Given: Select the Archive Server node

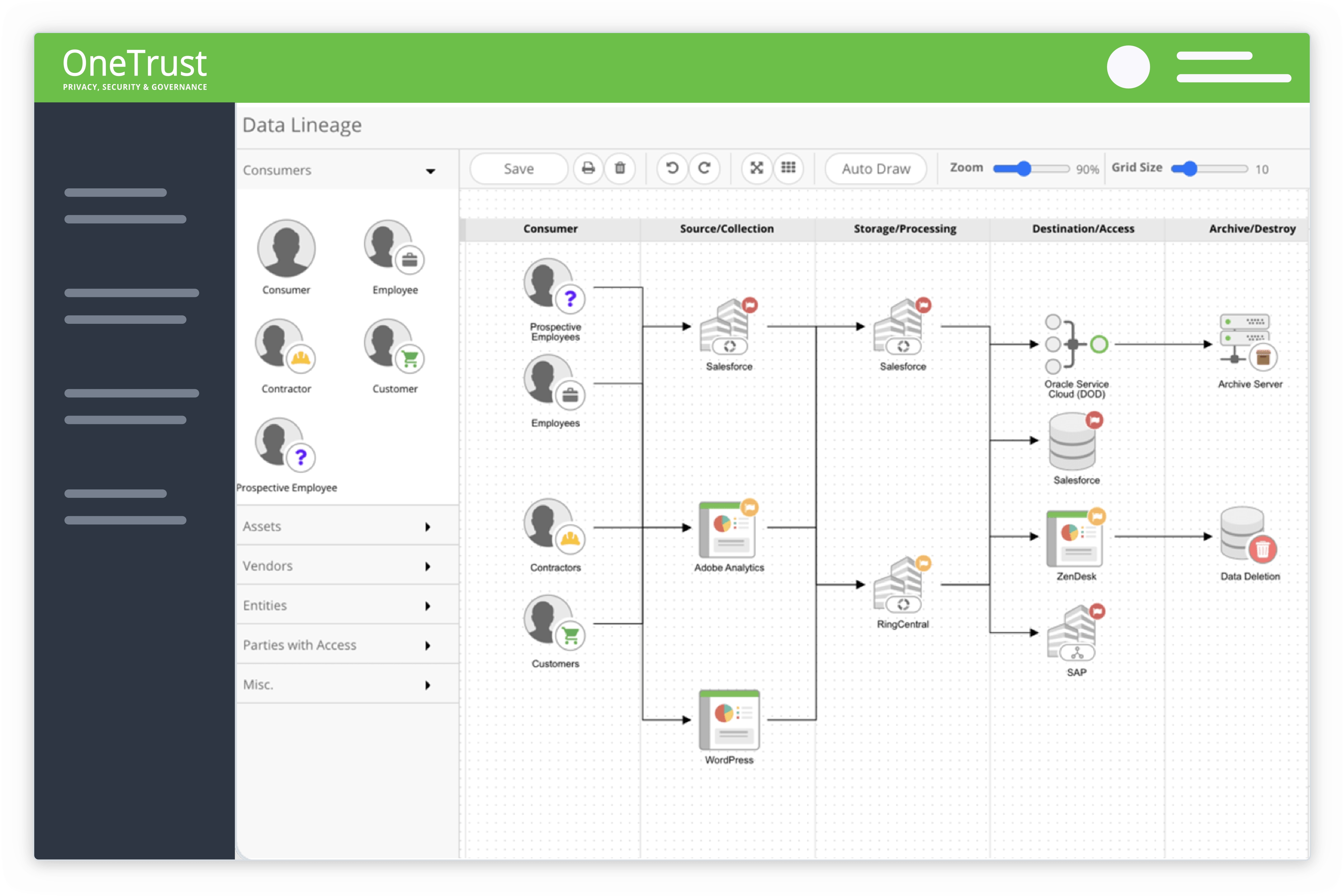Looking at the screenshot, I should [1249, 342].
